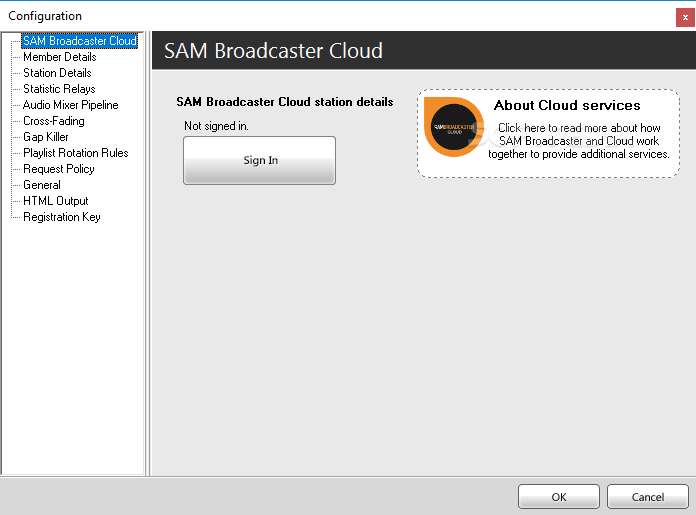Click the station details heading label
The image size is (696, 515).
(x=285, y=102)
